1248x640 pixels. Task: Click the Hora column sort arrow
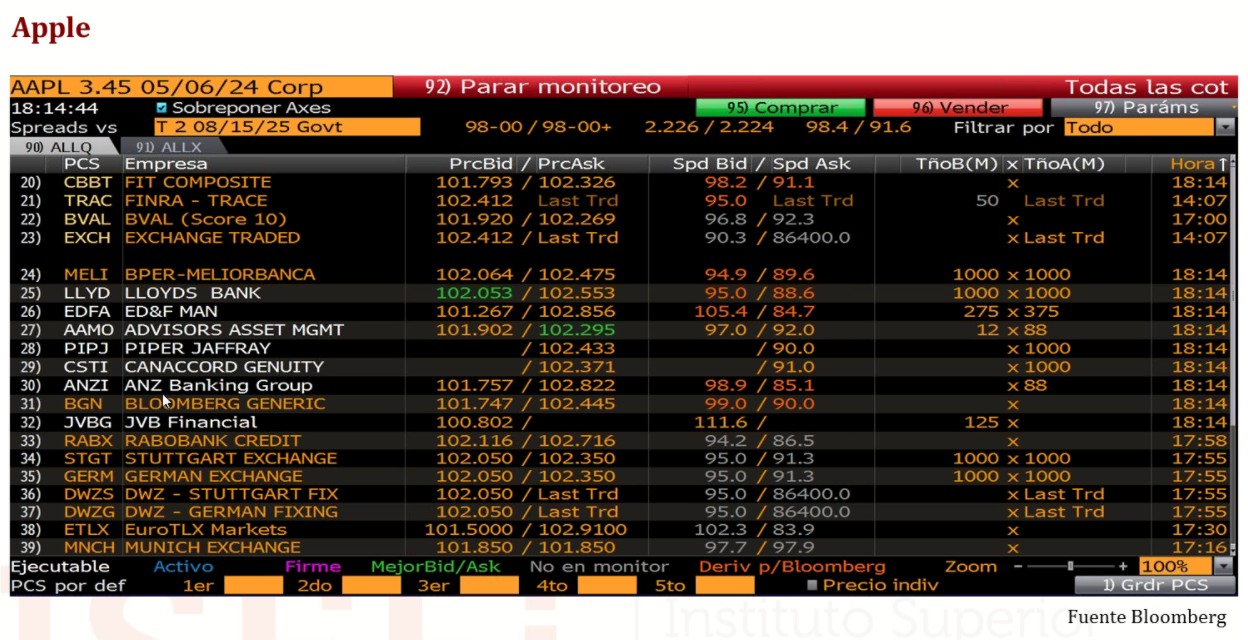click(x=1222, y=164)
